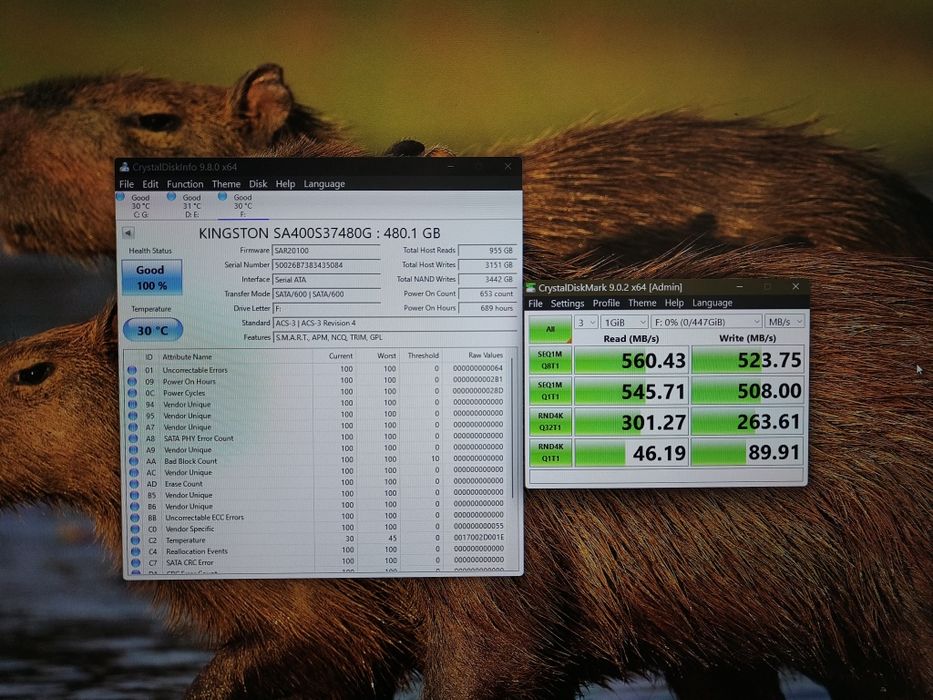
Task: Click status icon for Reallocation Events row
Action: [x=136, y=552]
